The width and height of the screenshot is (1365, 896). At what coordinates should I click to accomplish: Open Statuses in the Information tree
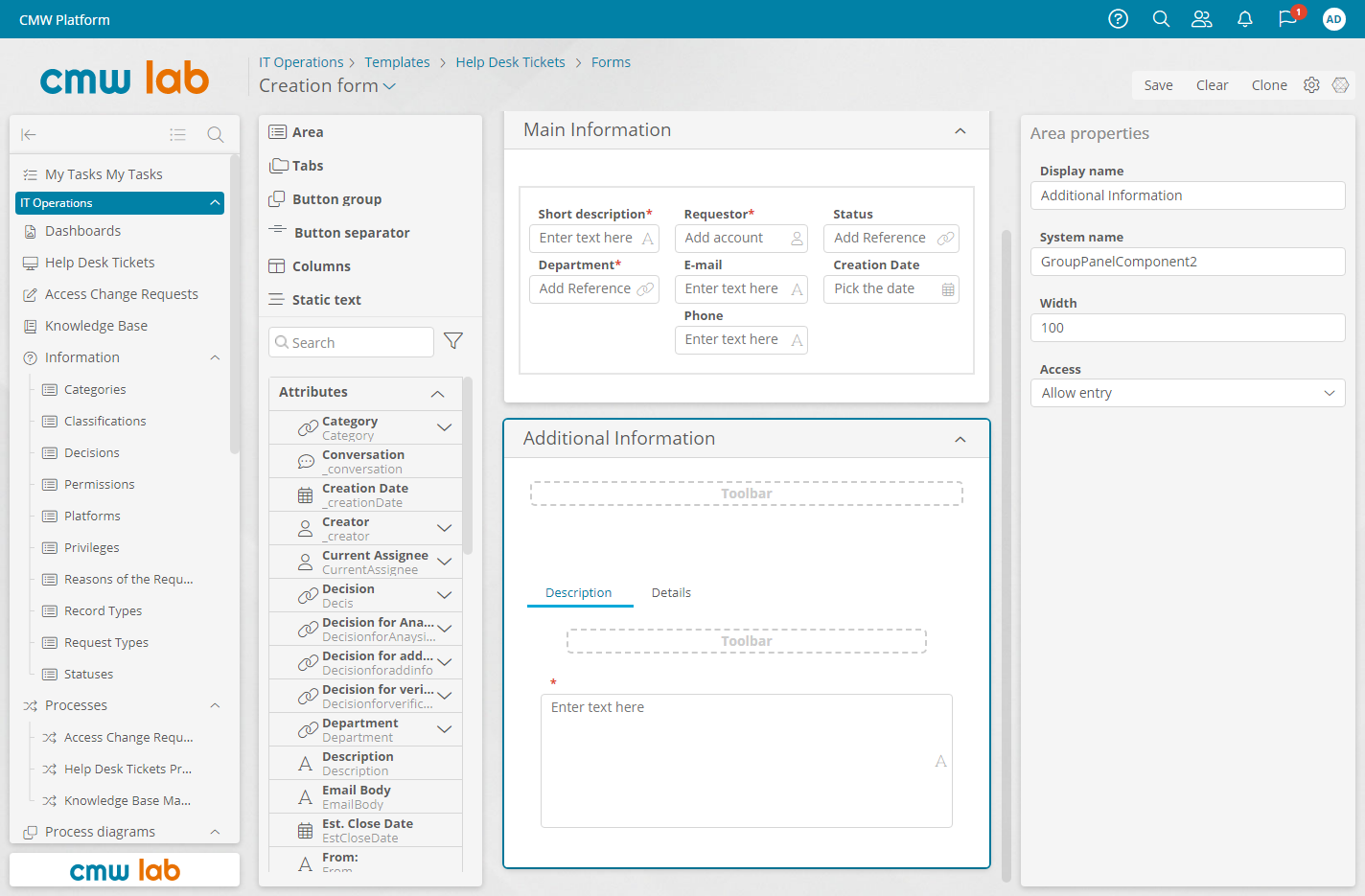click(x=88, y=675)
